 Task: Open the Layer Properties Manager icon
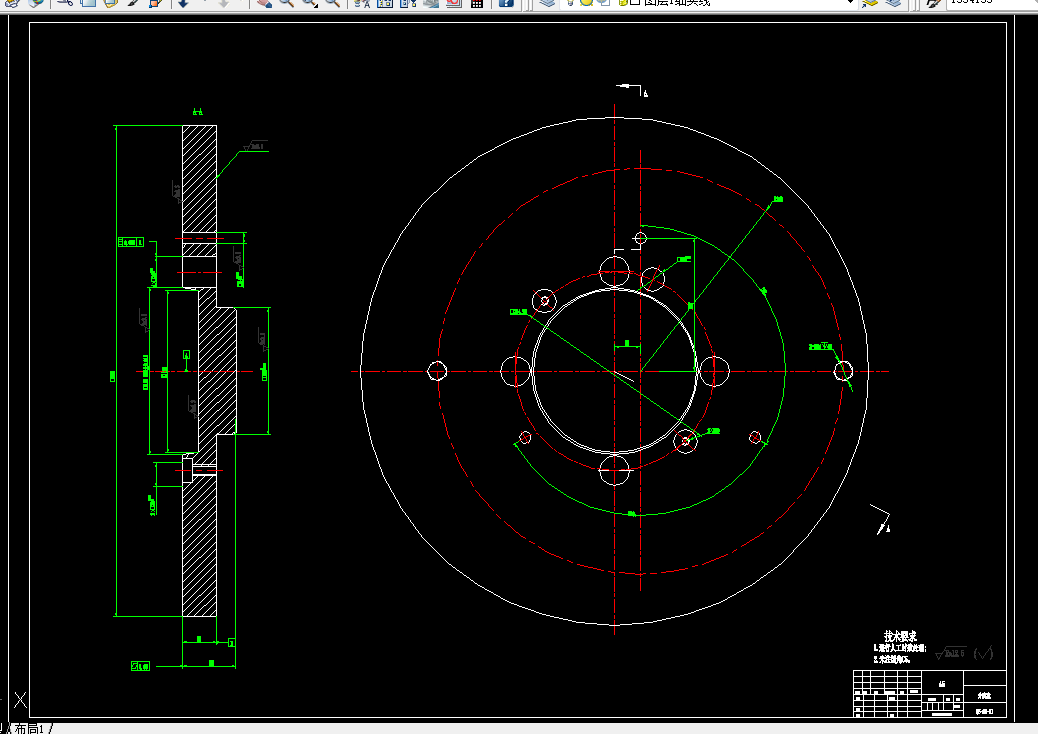tap(547, 2)
